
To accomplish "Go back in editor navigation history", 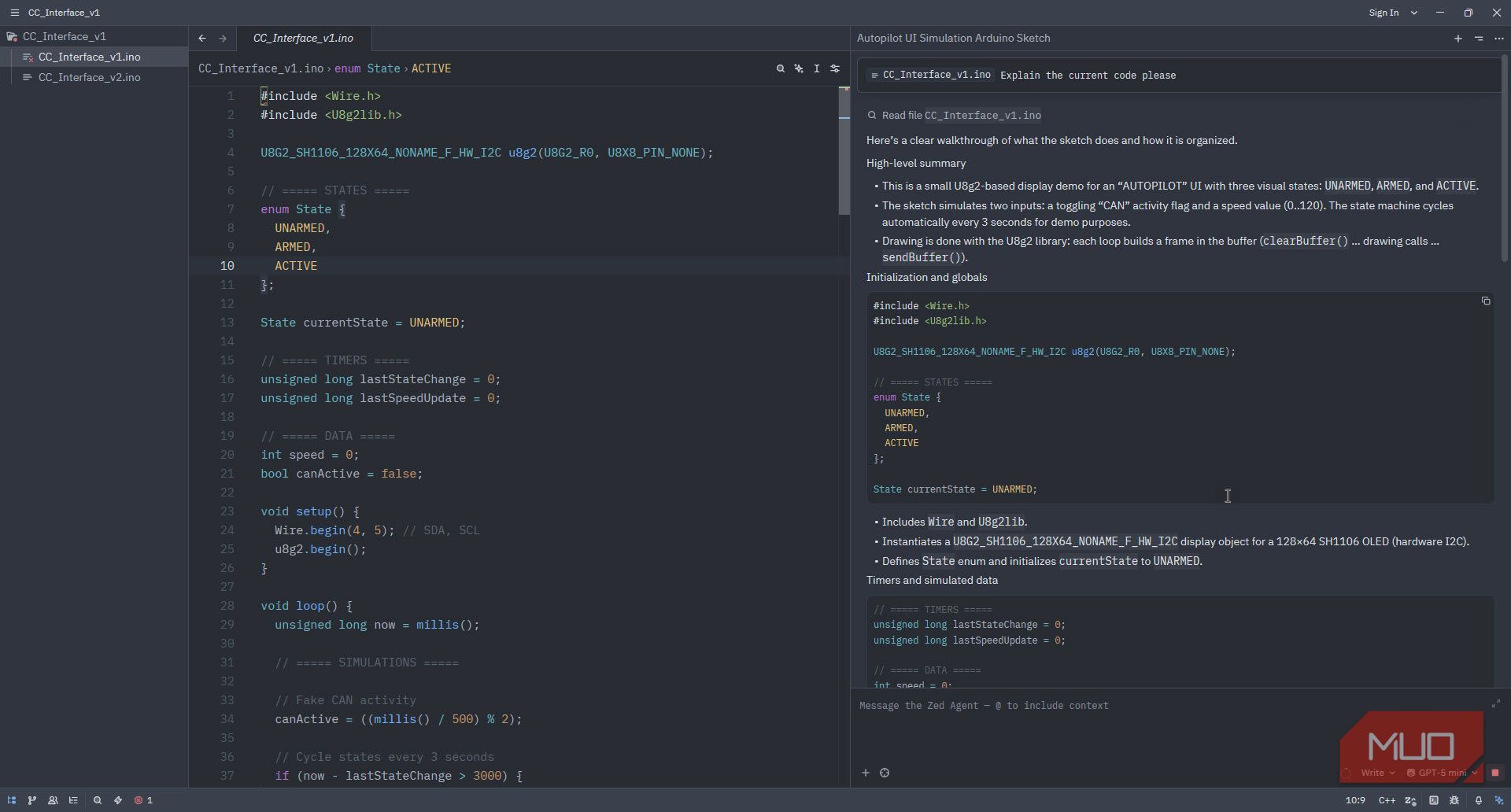I will tap(202, 38).
